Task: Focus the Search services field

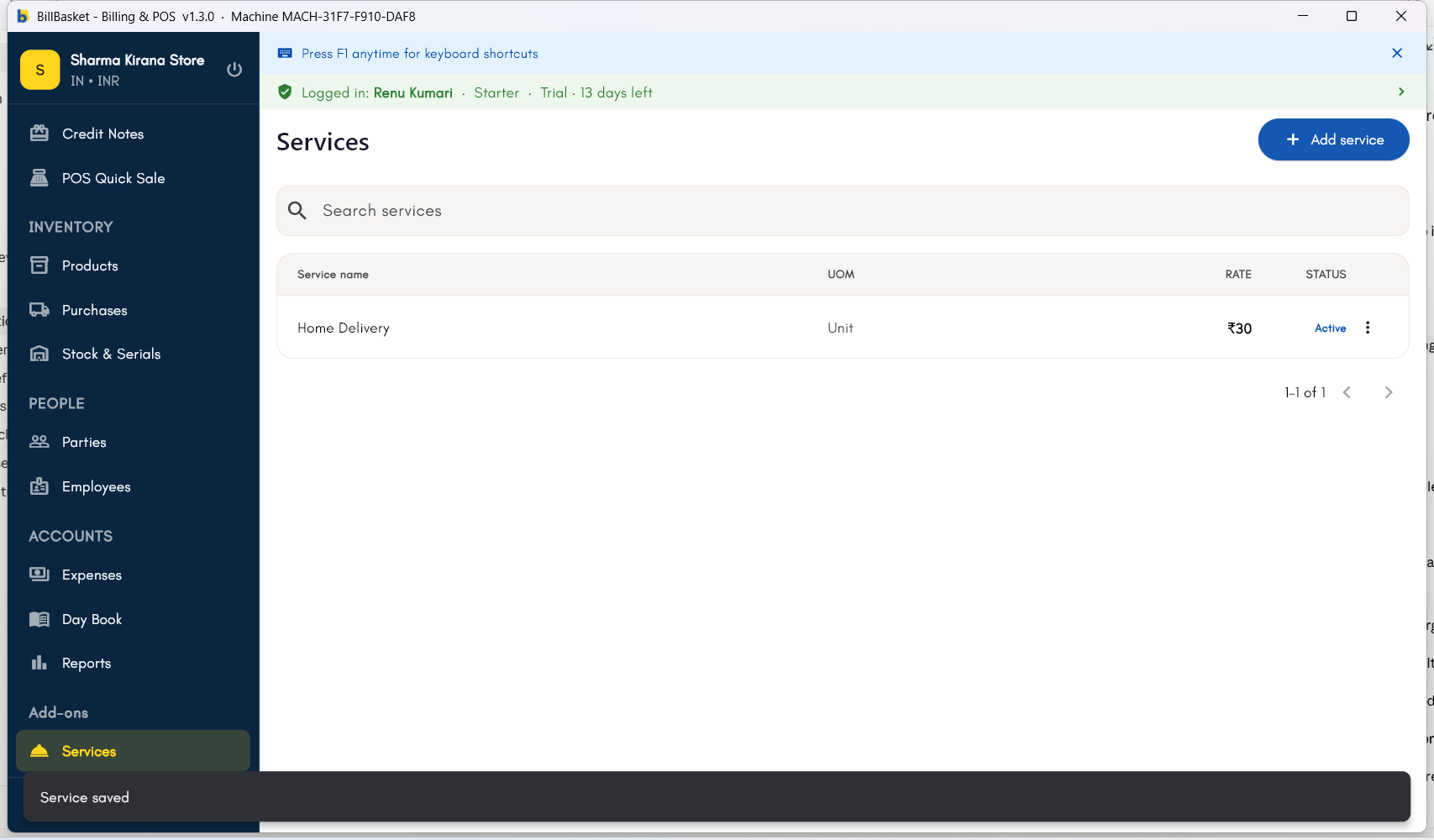Action: [843, 211]
